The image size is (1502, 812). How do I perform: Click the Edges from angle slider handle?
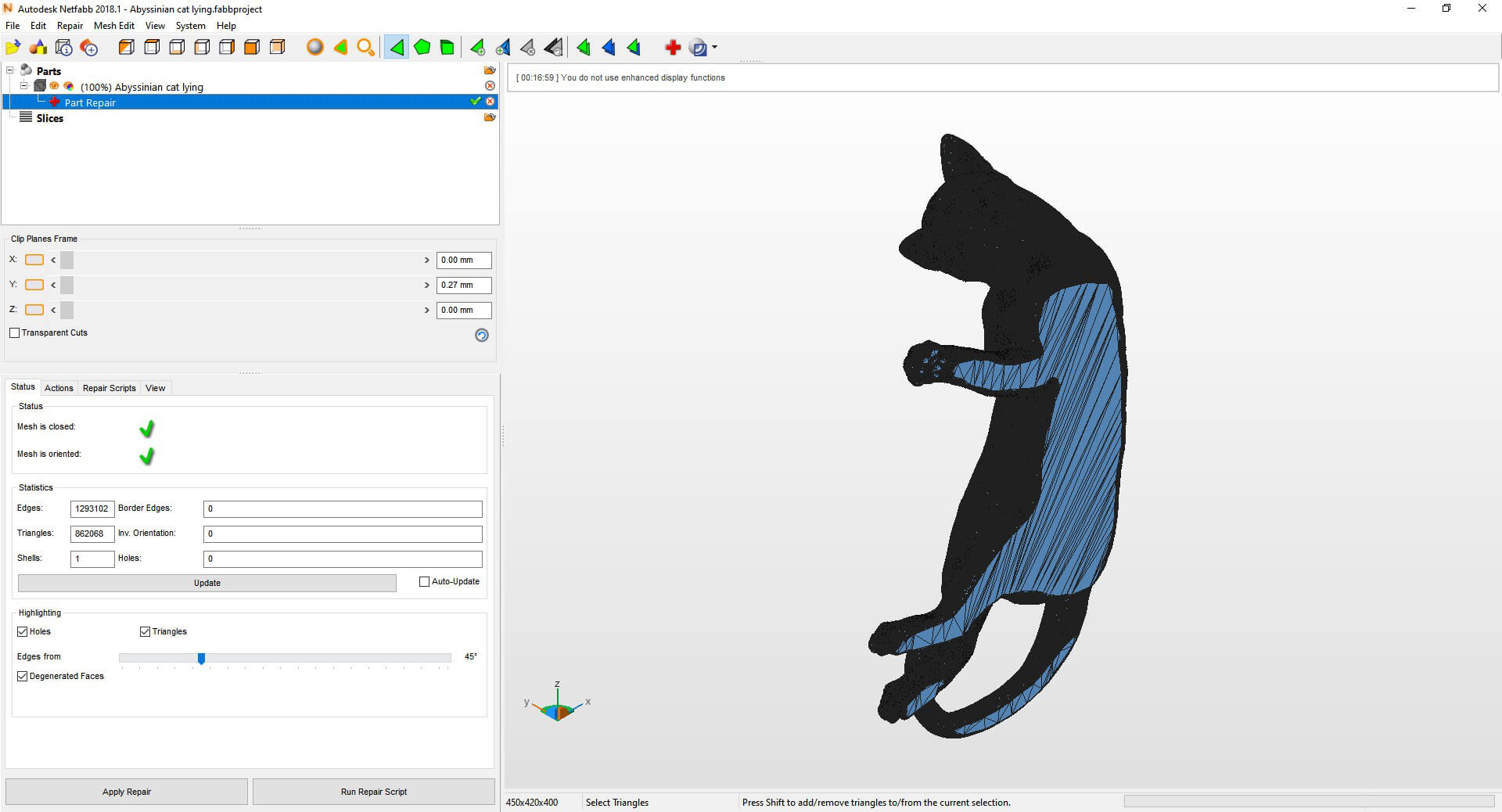pos(201,659)
